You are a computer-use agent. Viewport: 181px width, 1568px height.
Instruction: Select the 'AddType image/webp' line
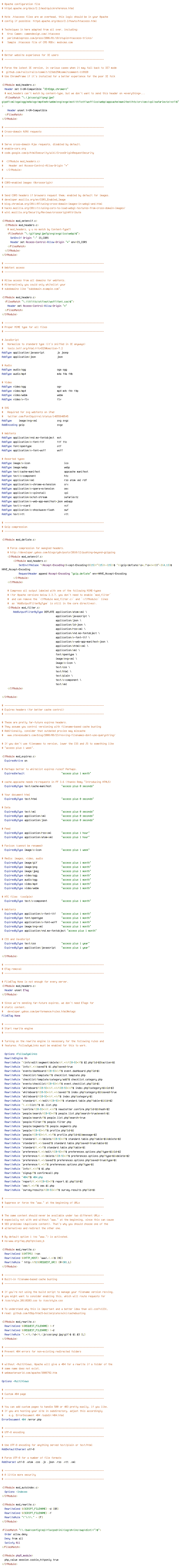click(x=36, y=468)
